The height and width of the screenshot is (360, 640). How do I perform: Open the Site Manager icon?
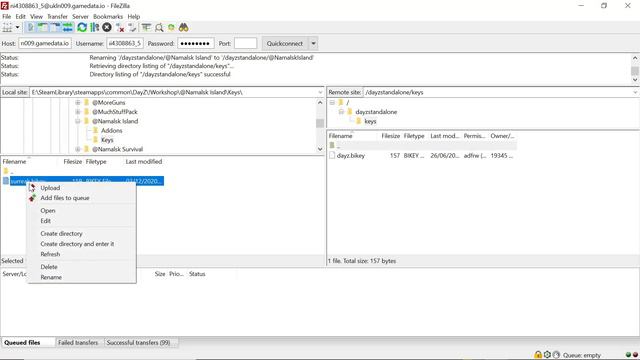[7, 27]
